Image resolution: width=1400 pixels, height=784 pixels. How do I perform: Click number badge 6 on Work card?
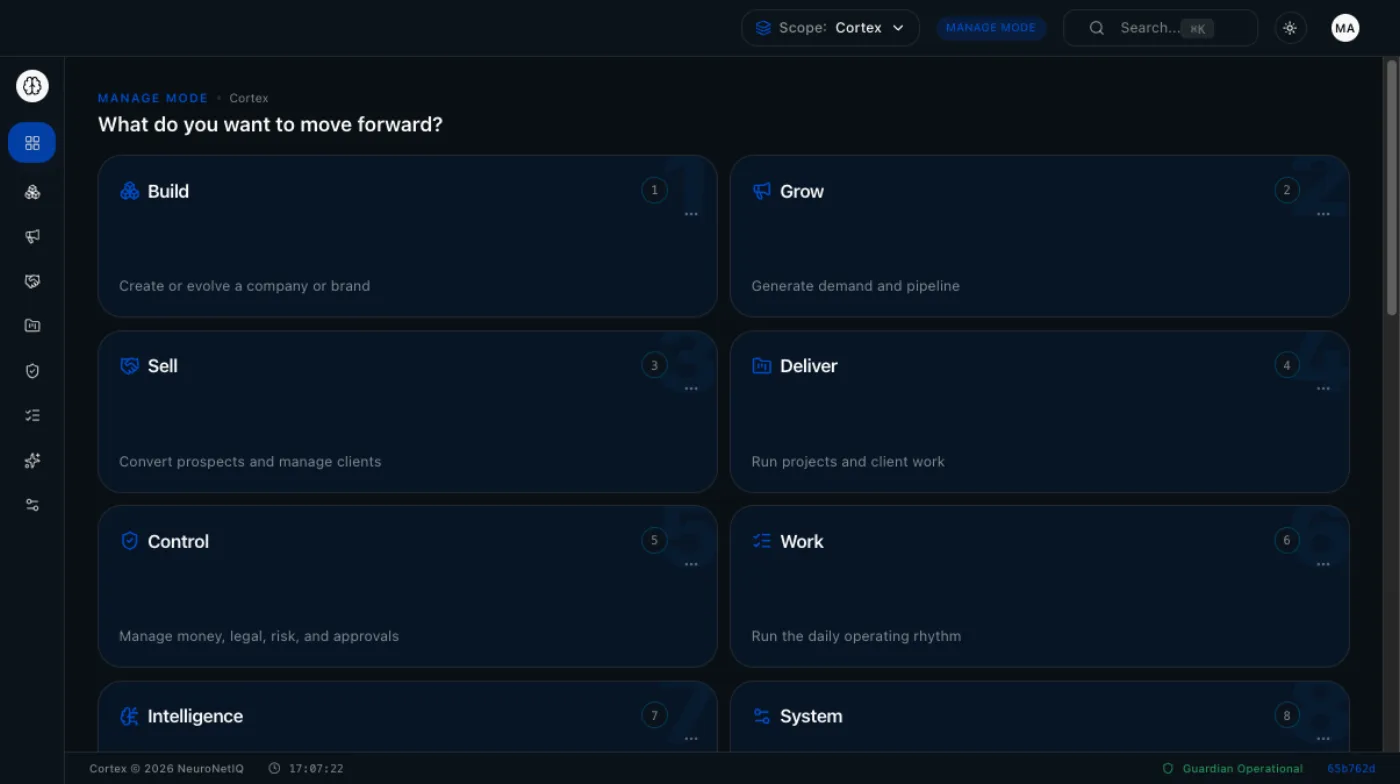point(1287,540)
